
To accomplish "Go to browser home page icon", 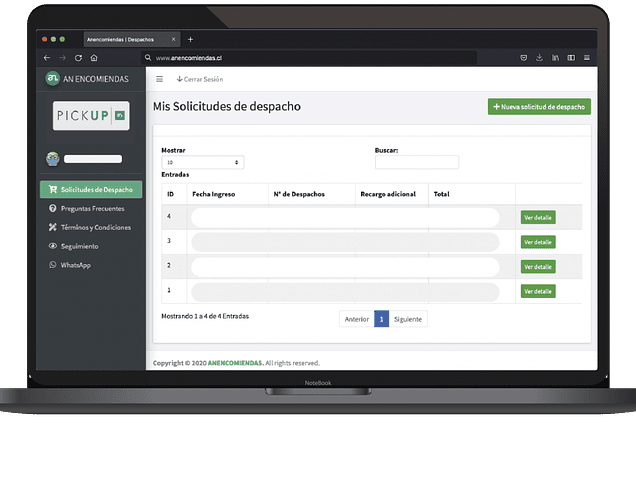I will pos(94,58).
